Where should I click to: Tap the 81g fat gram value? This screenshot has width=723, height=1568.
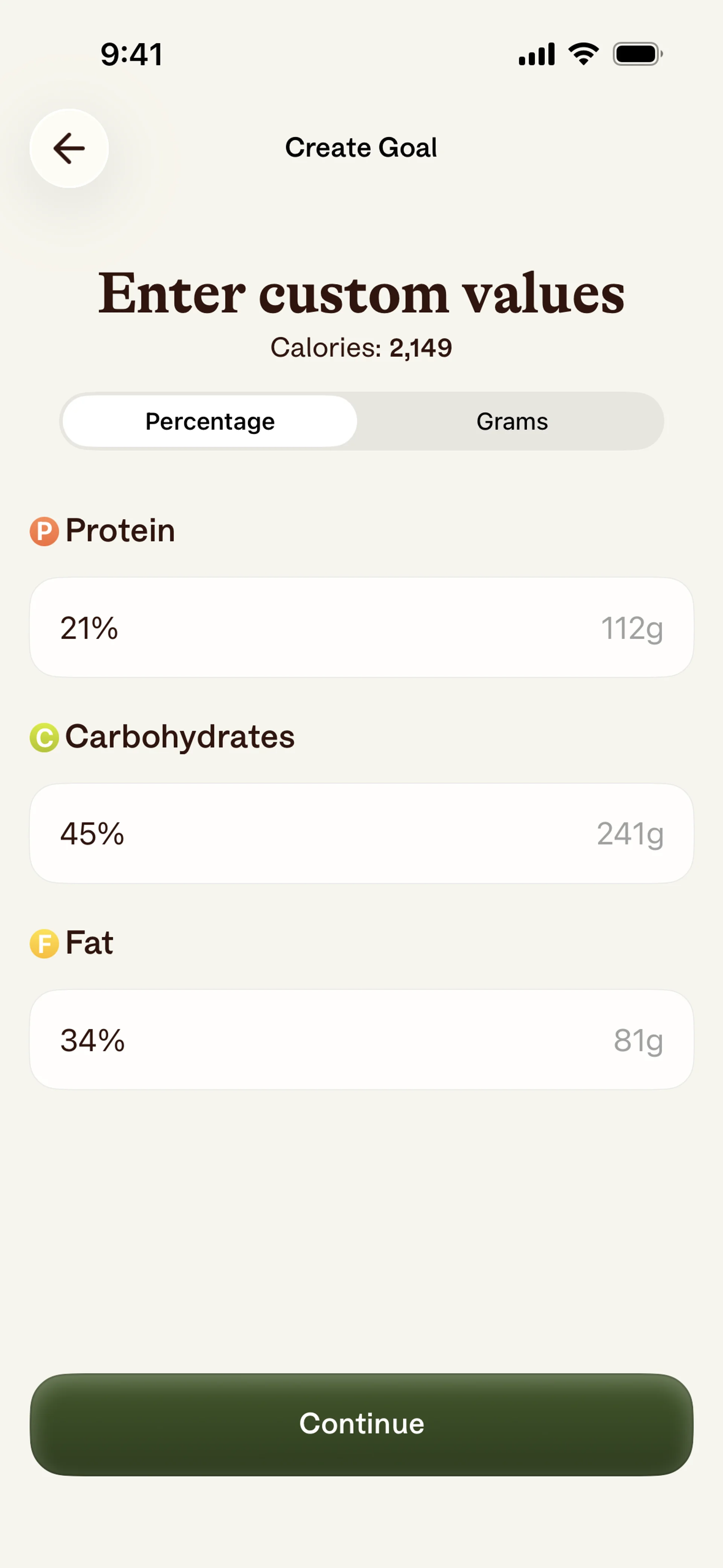coord(637,1040)
